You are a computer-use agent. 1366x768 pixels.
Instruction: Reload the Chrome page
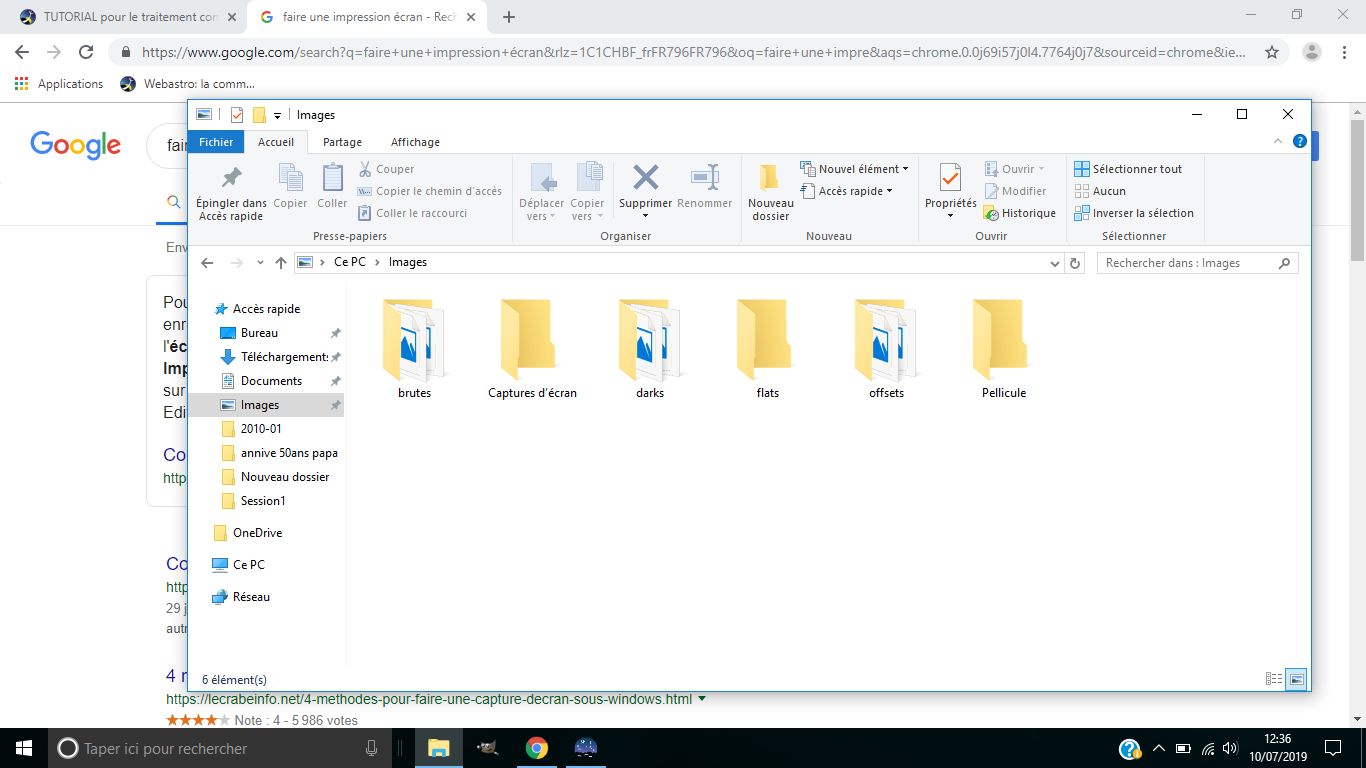(x=86, y=52)
